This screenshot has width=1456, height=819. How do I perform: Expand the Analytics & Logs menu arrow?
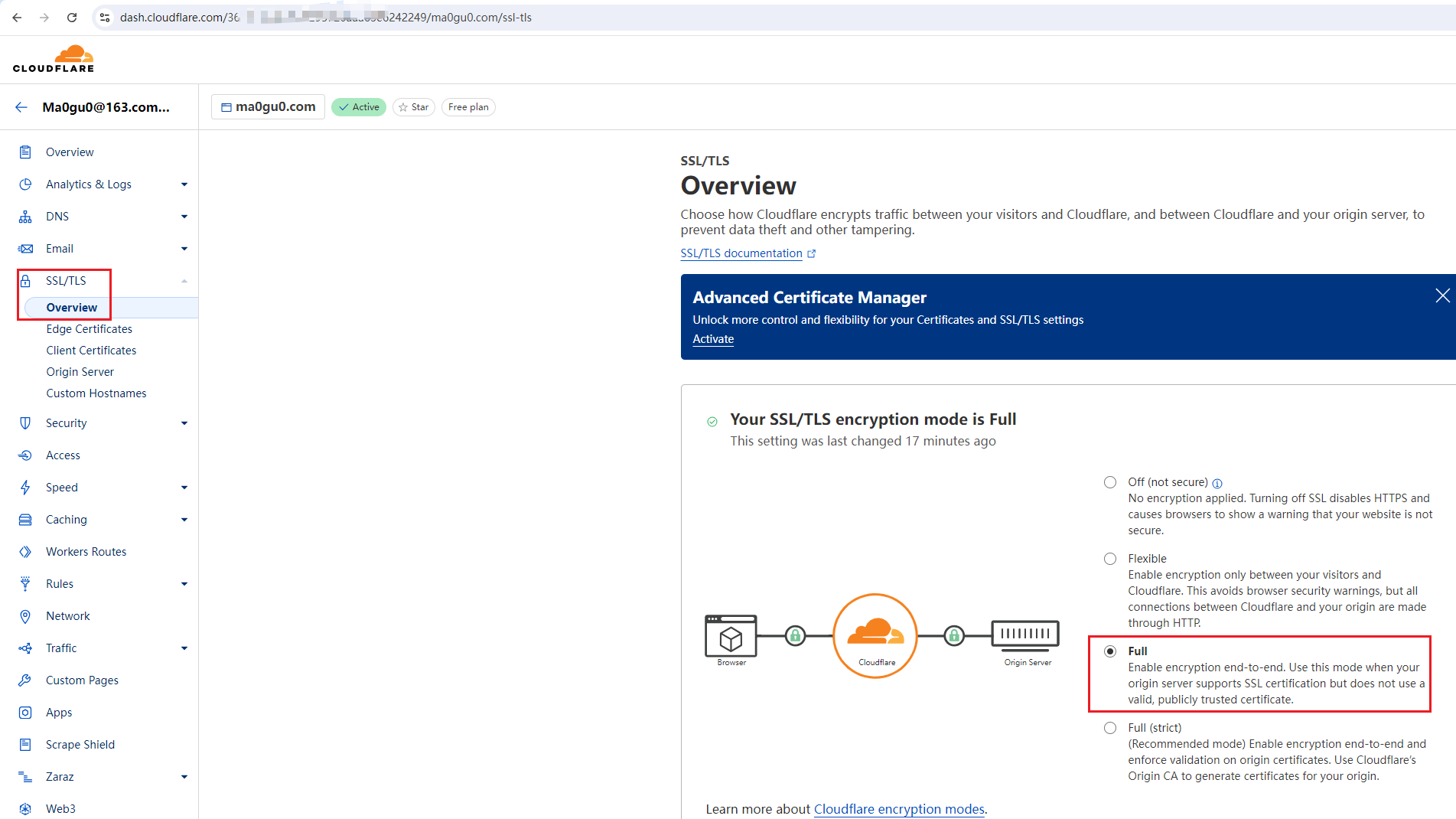tap(184, 184)
